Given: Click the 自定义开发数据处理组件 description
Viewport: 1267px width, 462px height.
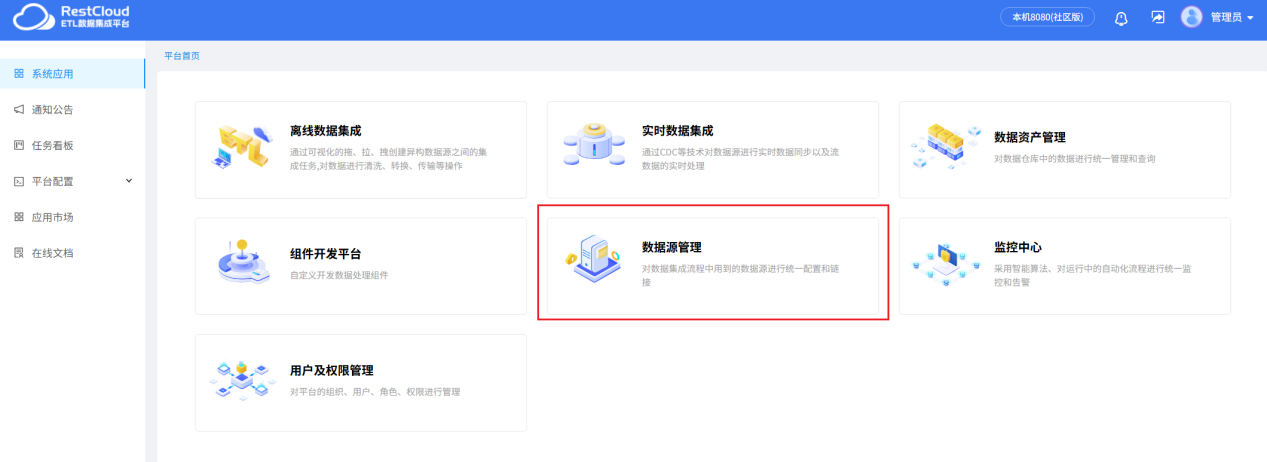Looking at the screenshot, I should (339, 275).
